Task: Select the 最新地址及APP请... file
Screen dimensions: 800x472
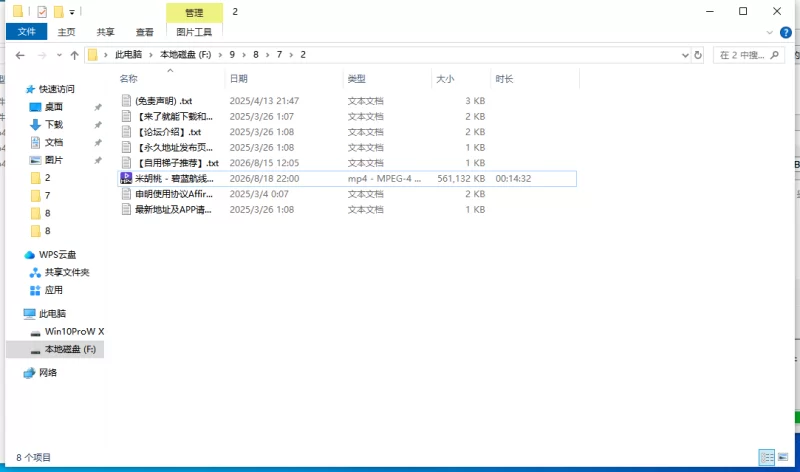Action: click(172, 209)
